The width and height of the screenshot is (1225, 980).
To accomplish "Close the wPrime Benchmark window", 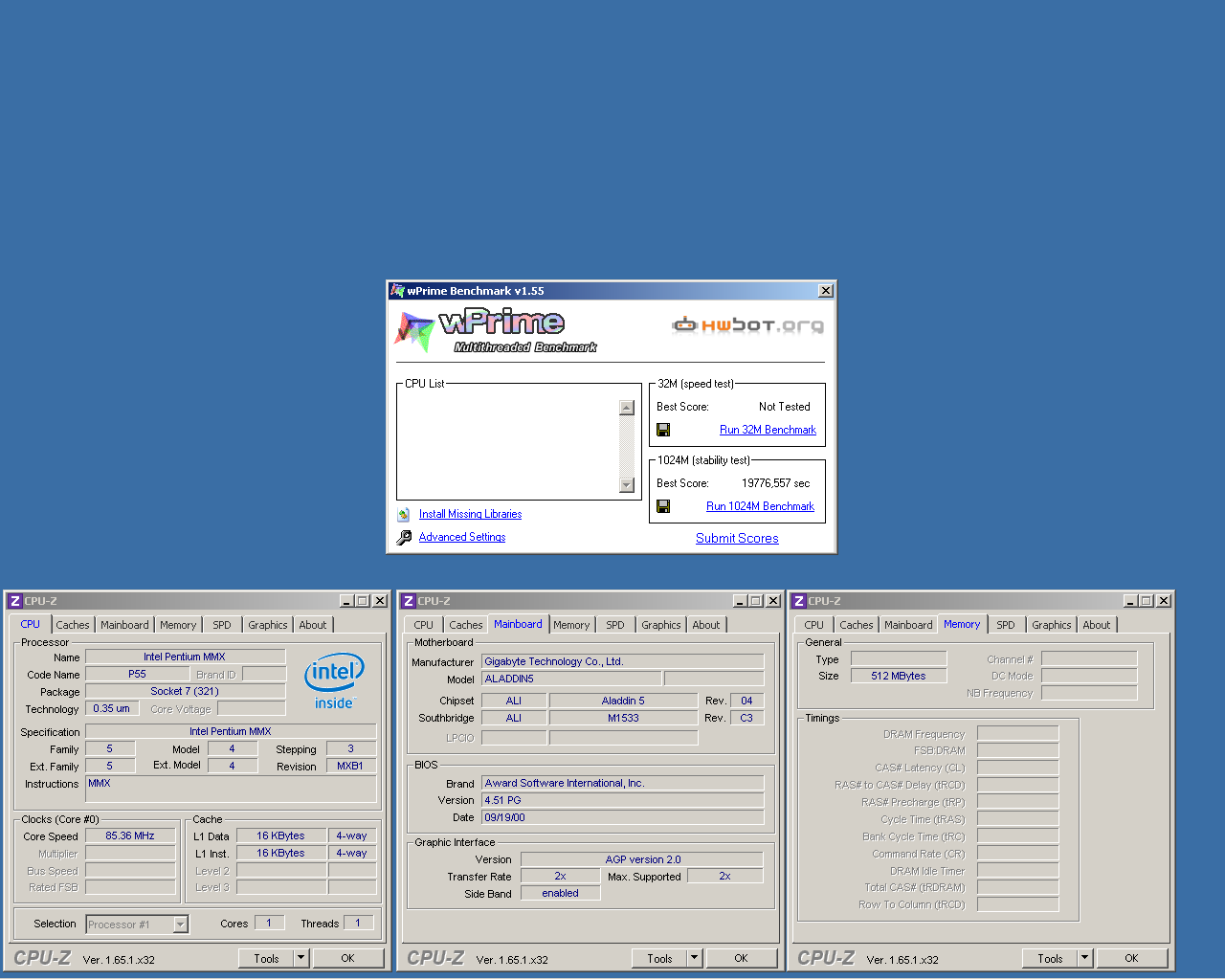I will 826,291.
